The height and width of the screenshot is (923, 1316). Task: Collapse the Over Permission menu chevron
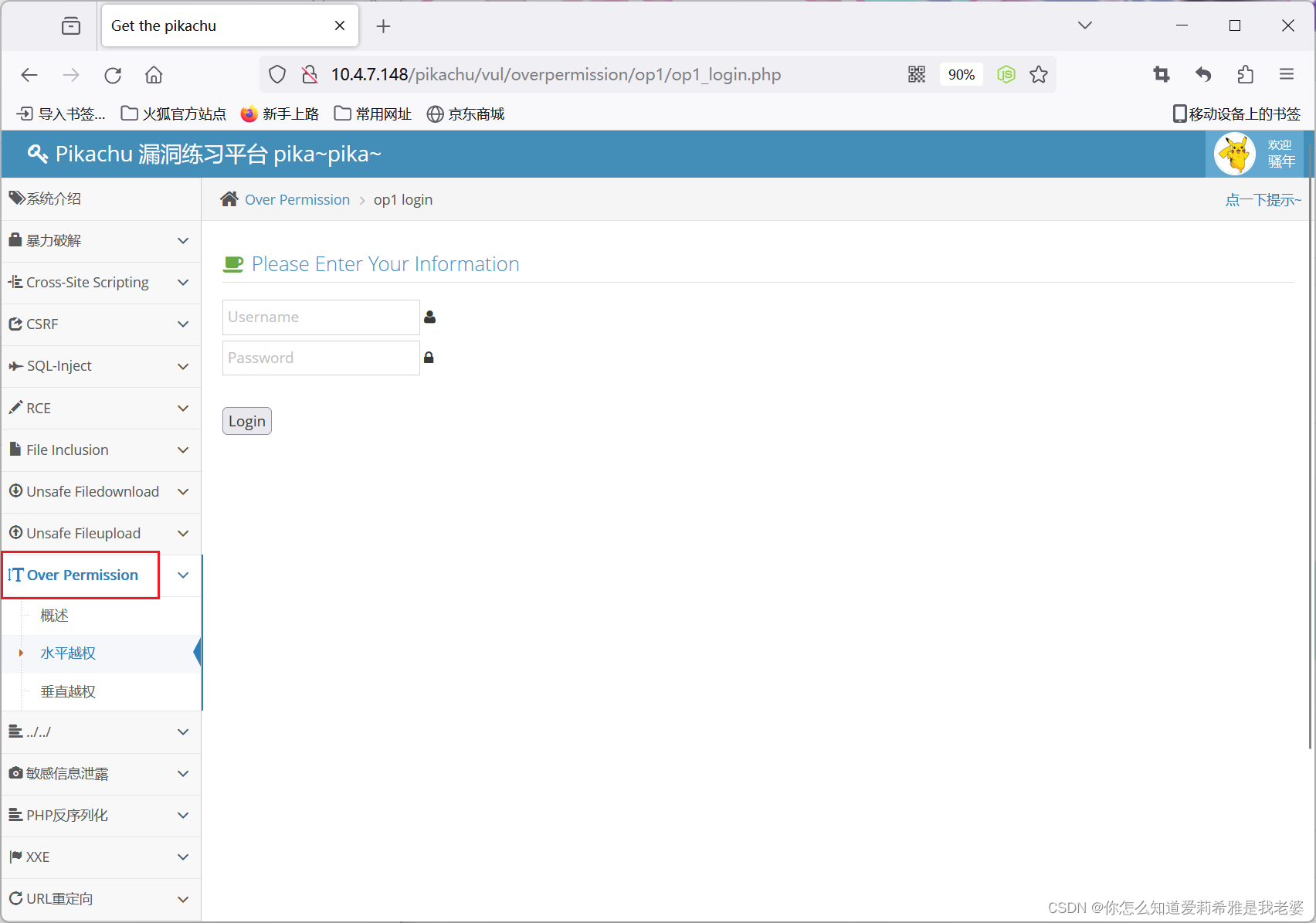[x=183, y=575]
